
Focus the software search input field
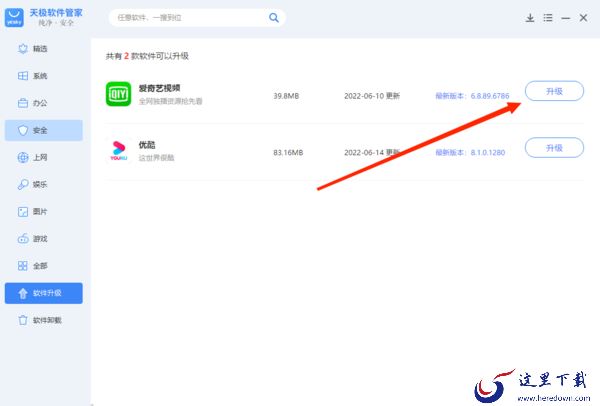click(x=197, y=18)
